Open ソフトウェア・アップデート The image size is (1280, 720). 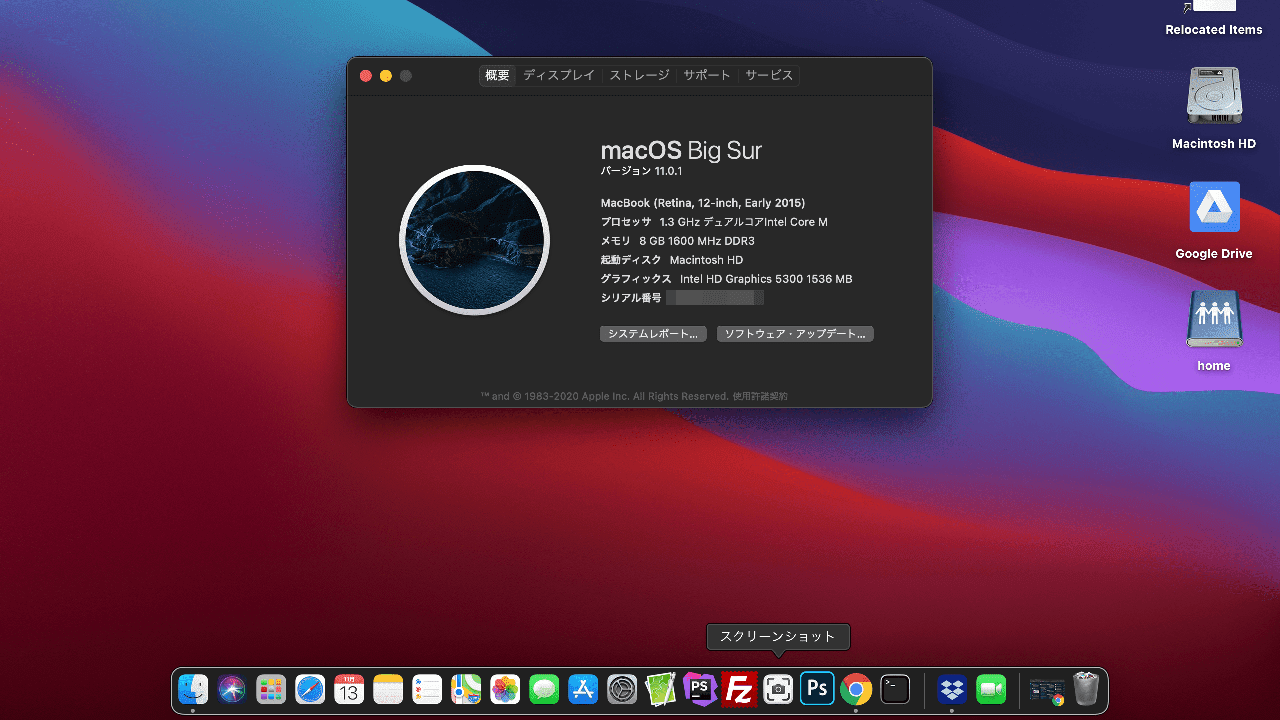795,333
